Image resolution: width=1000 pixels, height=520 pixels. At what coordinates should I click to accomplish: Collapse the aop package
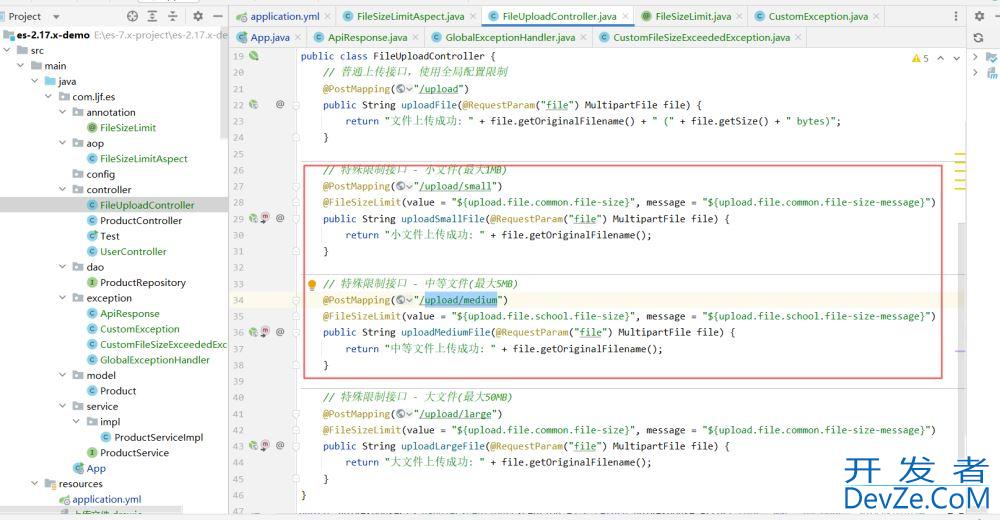click(62, 143)
